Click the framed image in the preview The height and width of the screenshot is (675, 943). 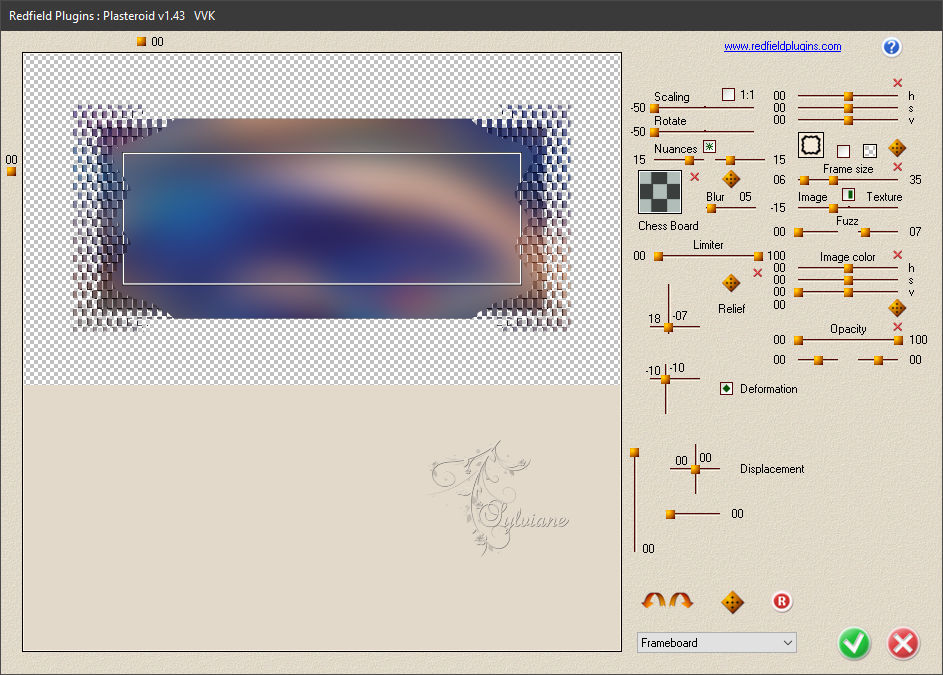point(321,218)
